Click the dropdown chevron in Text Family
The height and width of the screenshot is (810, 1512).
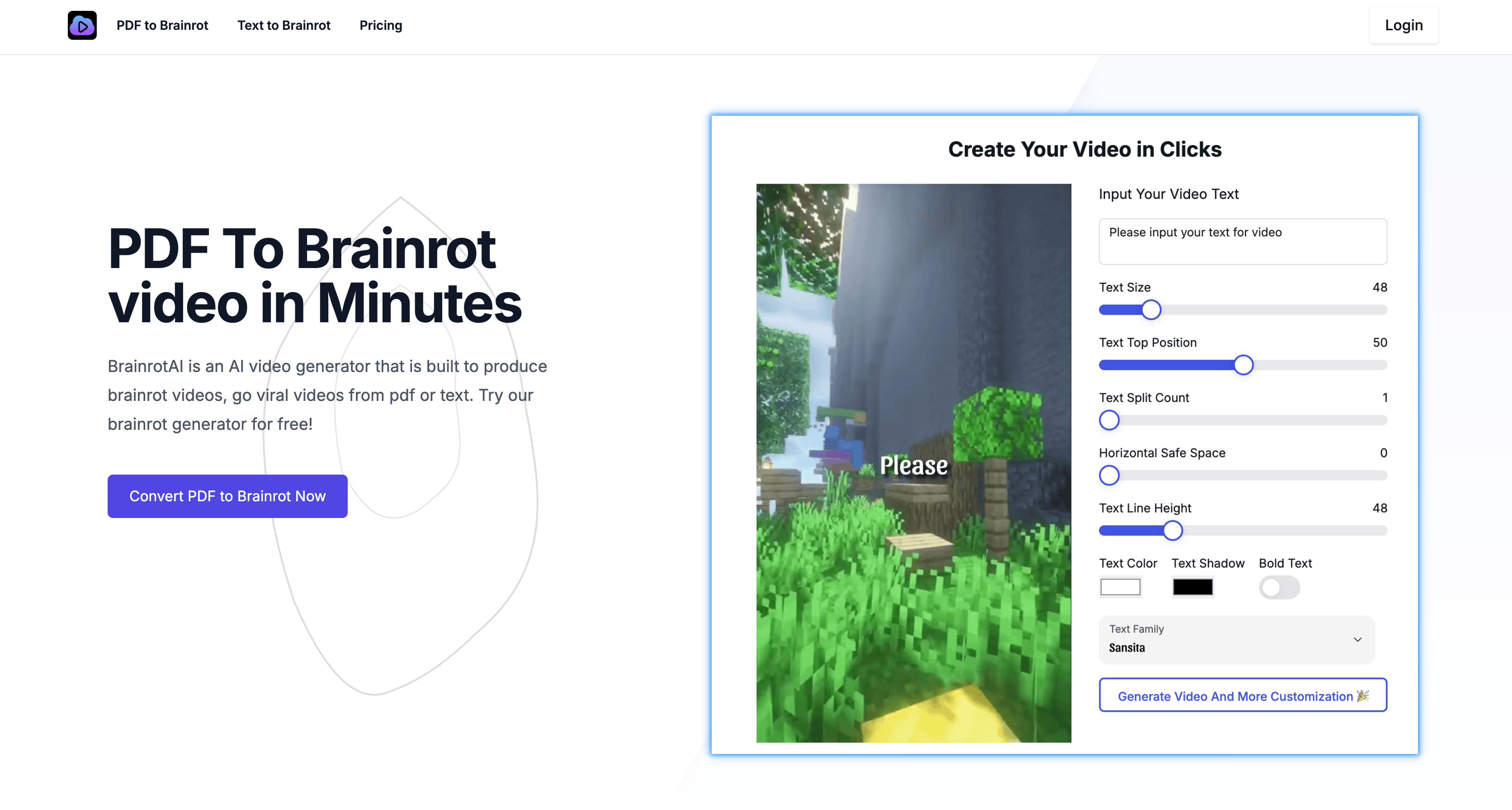[1357, 639]
